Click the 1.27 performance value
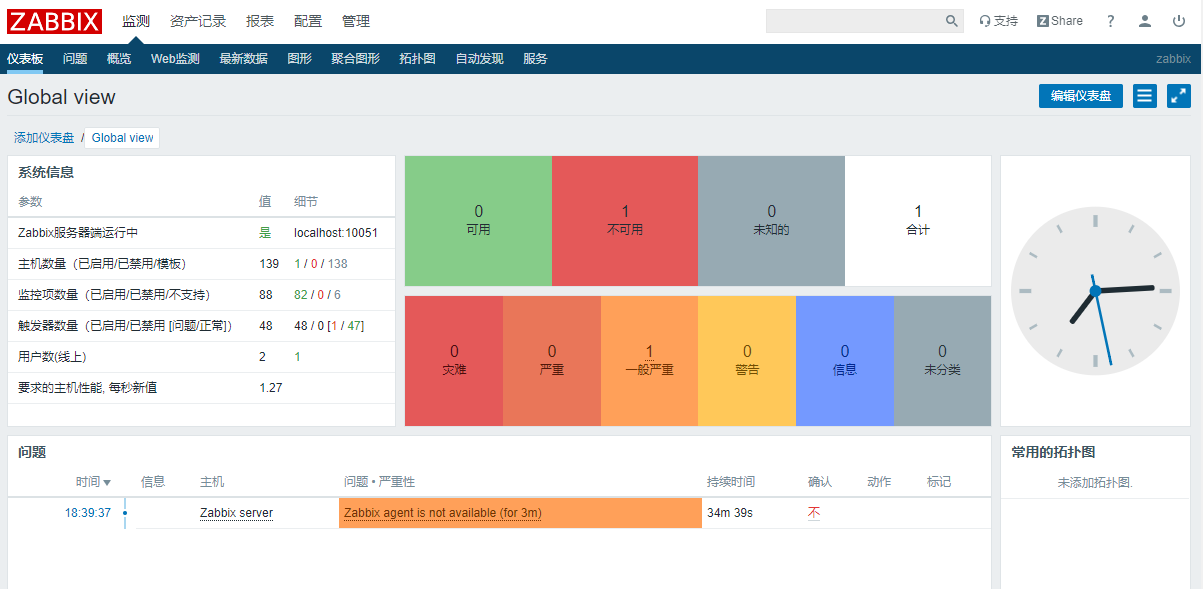The image size is (1203, 589). (270, 388)
